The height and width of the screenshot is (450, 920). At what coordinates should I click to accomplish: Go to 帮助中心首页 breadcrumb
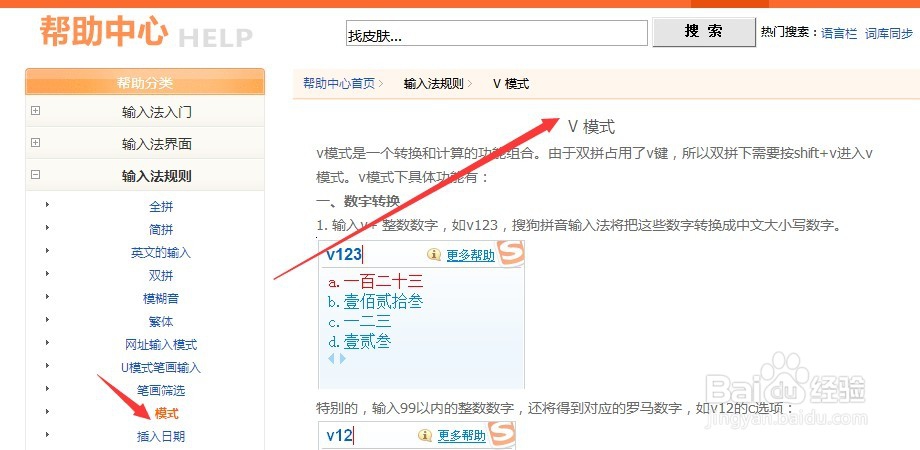339,83
